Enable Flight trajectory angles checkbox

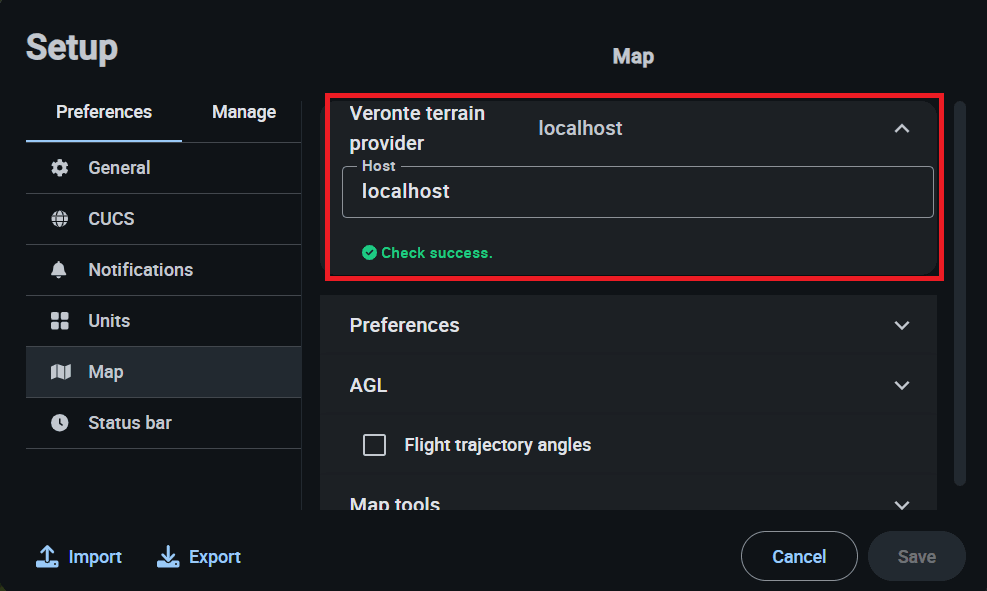(x=375, y=445)
